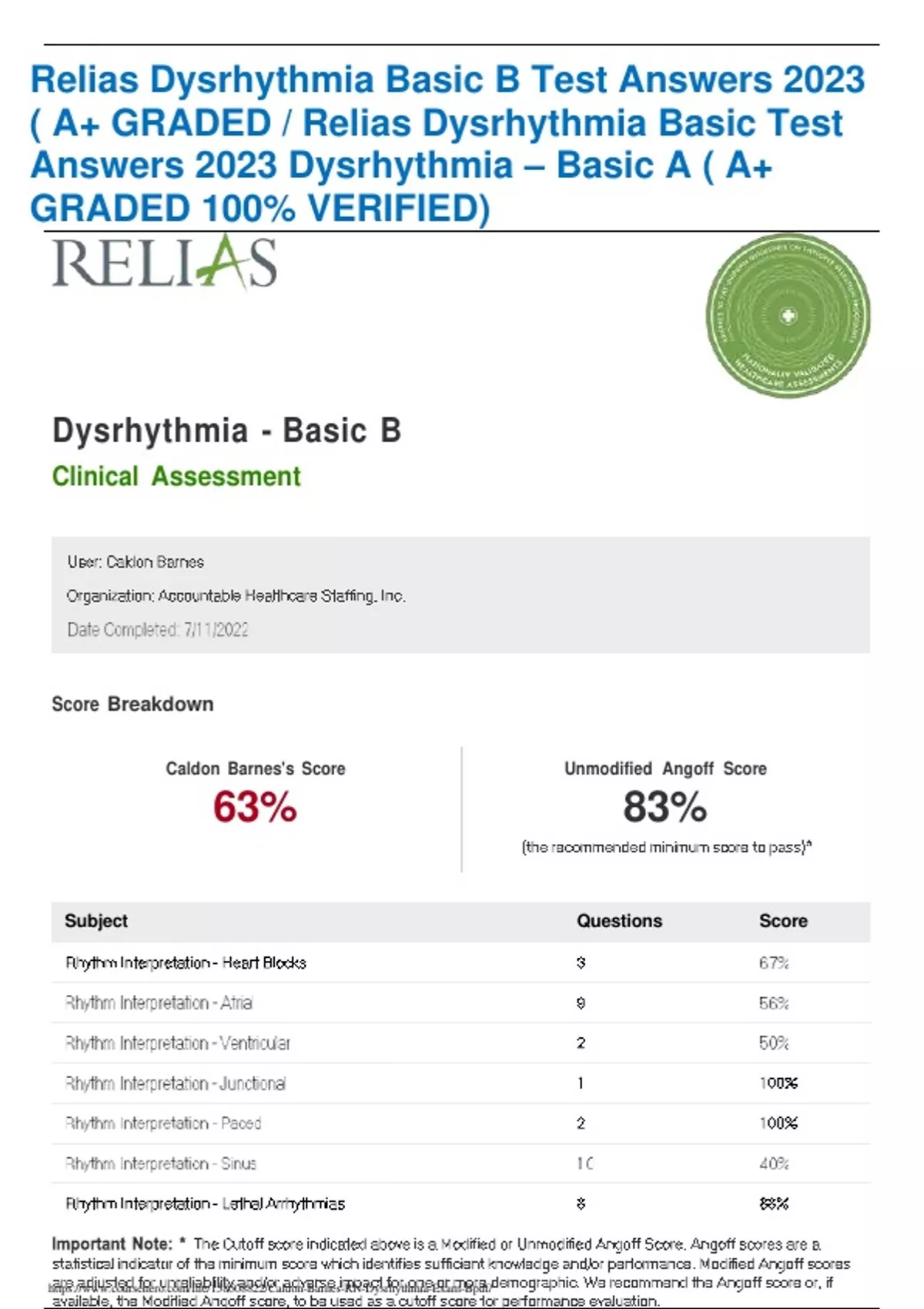Click the green nationally validated seal badge

tap(788, 316)
